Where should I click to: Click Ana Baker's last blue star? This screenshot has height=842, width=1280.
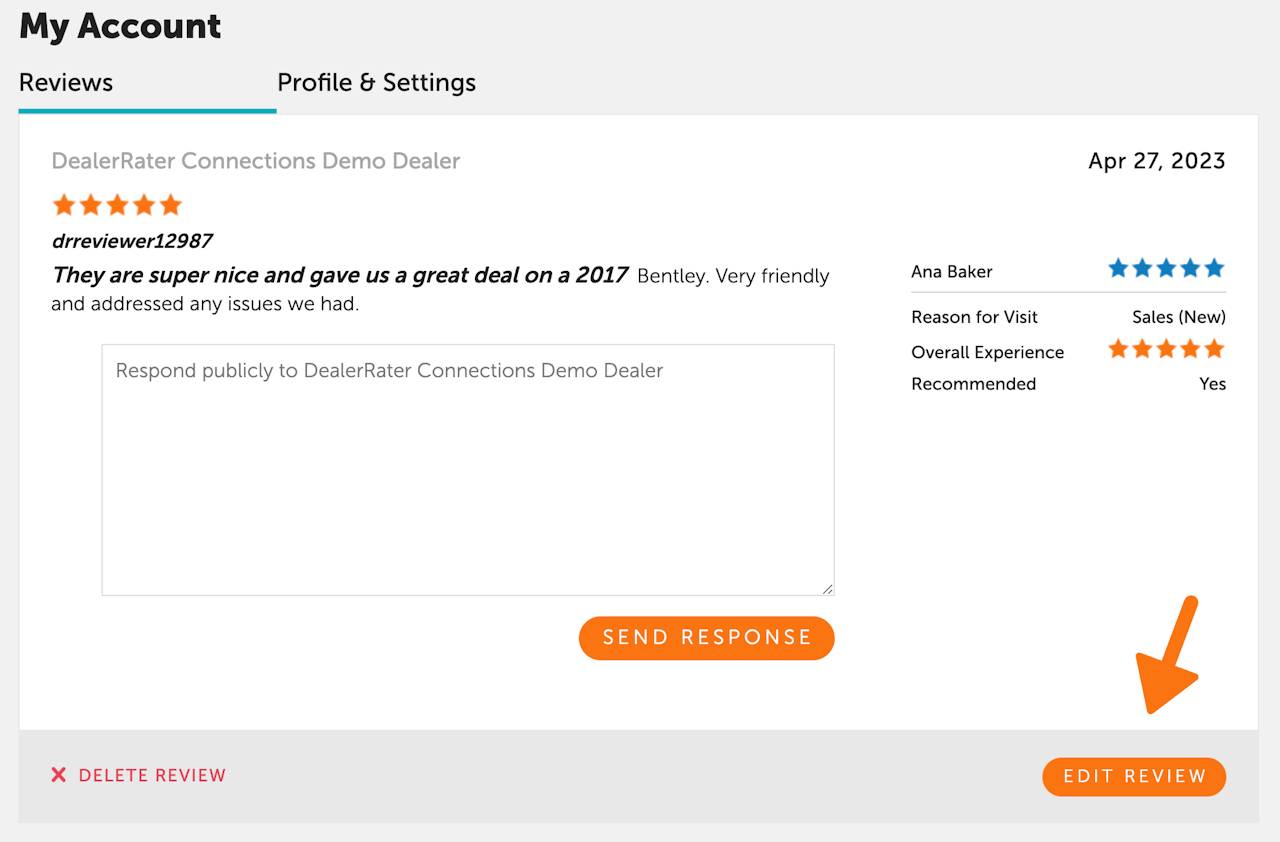tap(1214, 268)
